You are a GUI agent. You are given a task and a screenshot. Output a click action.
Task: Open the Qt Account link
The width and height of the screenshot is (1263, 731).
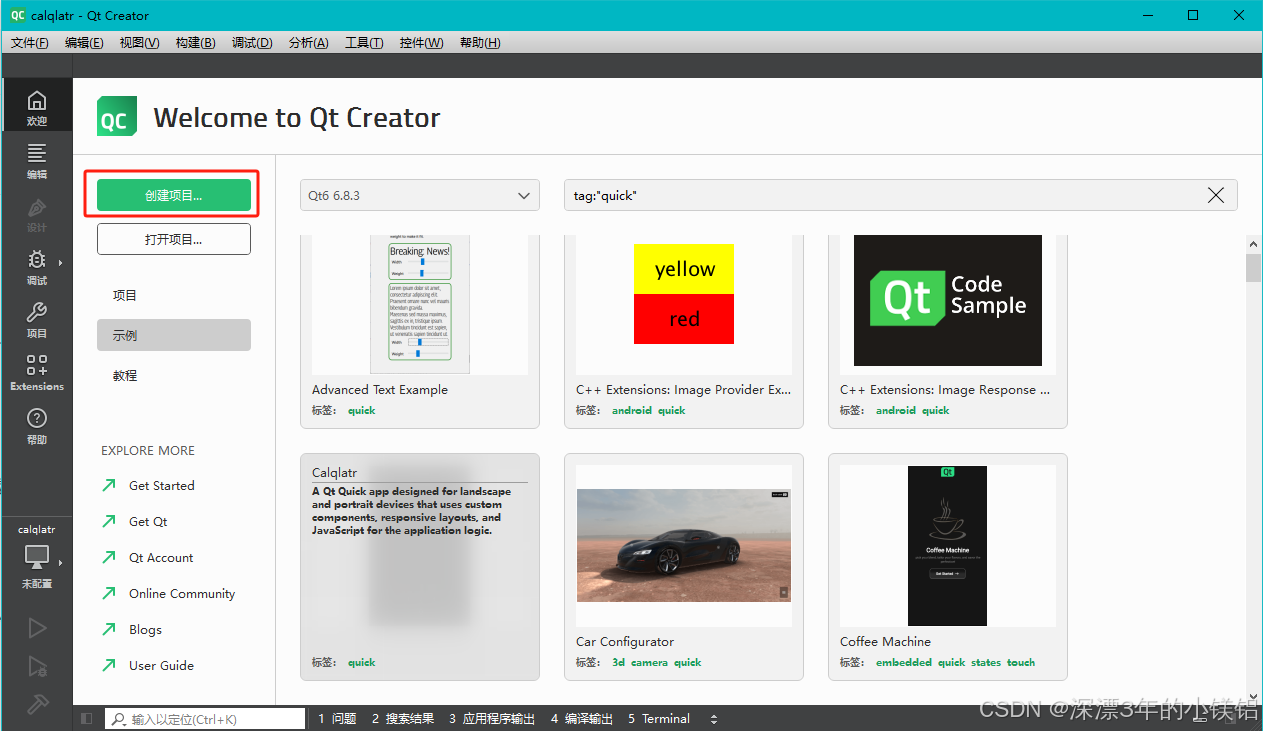[x=161, y=557]
